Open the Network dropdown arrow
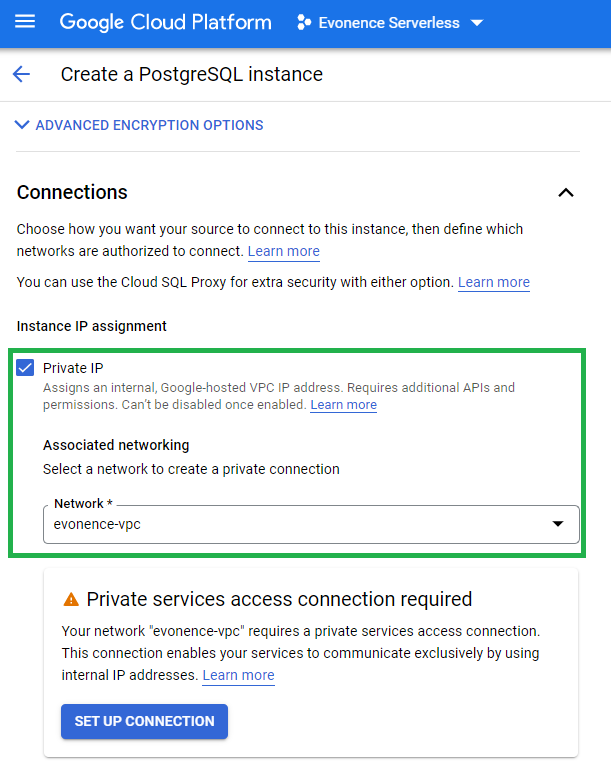The height and width of the screenshot is (776, 611). (x=558, y=524)
